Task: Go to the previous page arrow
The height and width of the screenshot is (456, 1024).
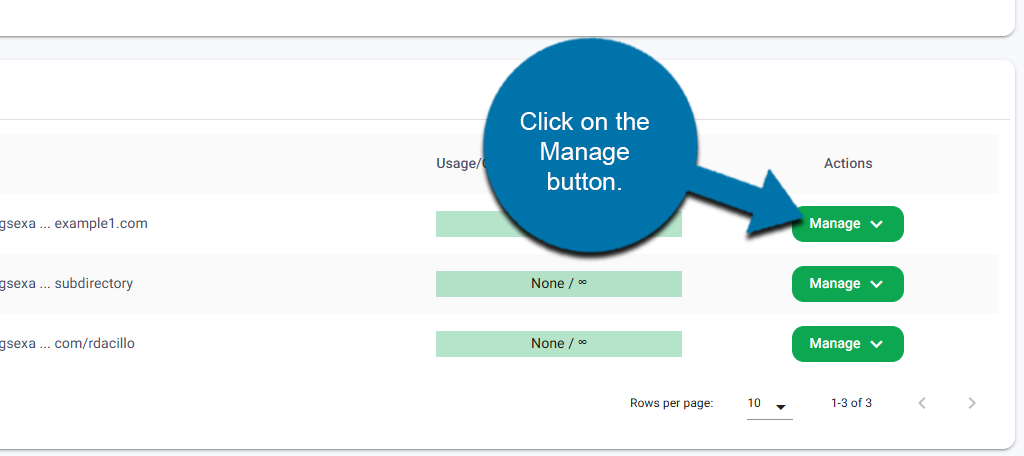Action: coord(922,403)
